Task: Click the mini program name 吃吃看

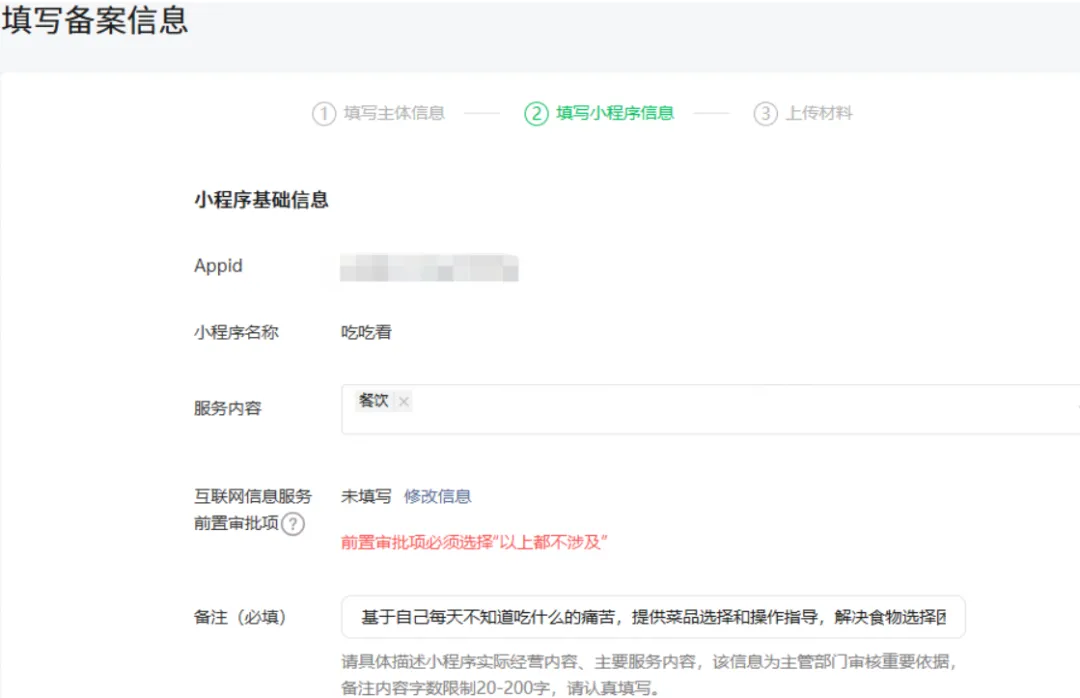Action: click(366, 332)
